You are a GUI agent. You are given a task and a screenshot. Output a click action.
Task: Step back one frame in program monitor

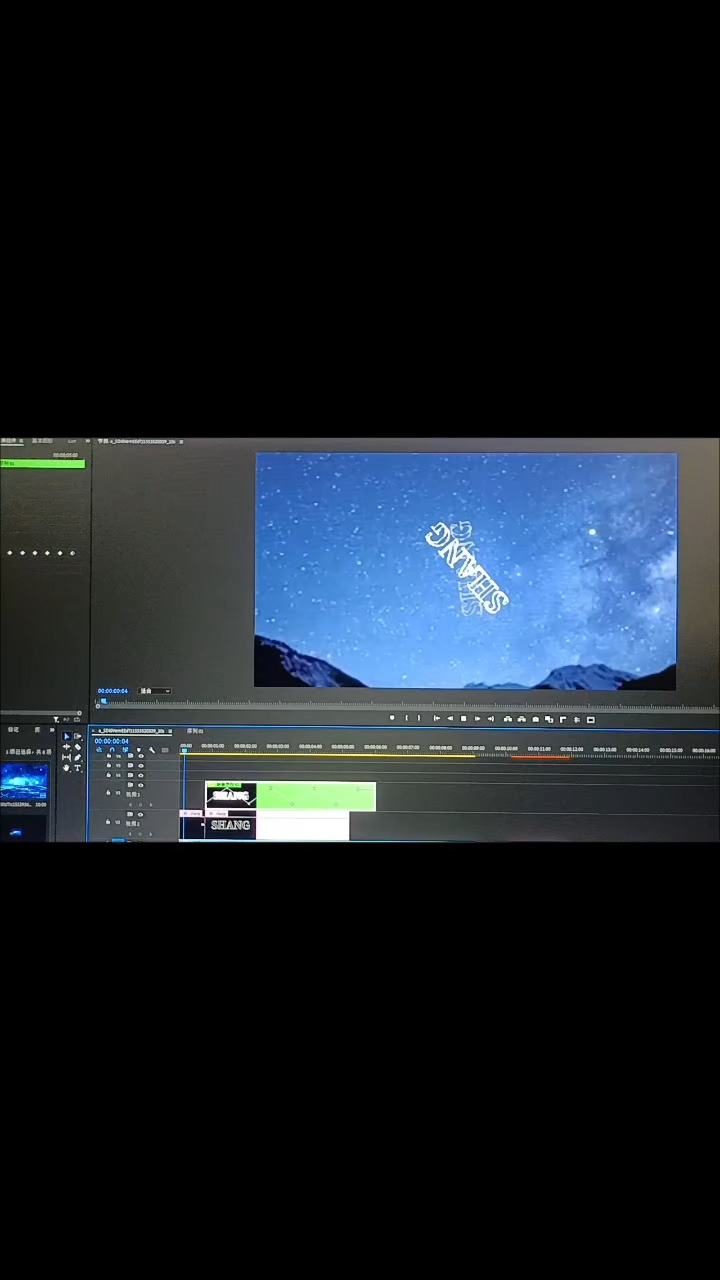tap(450, 718)
